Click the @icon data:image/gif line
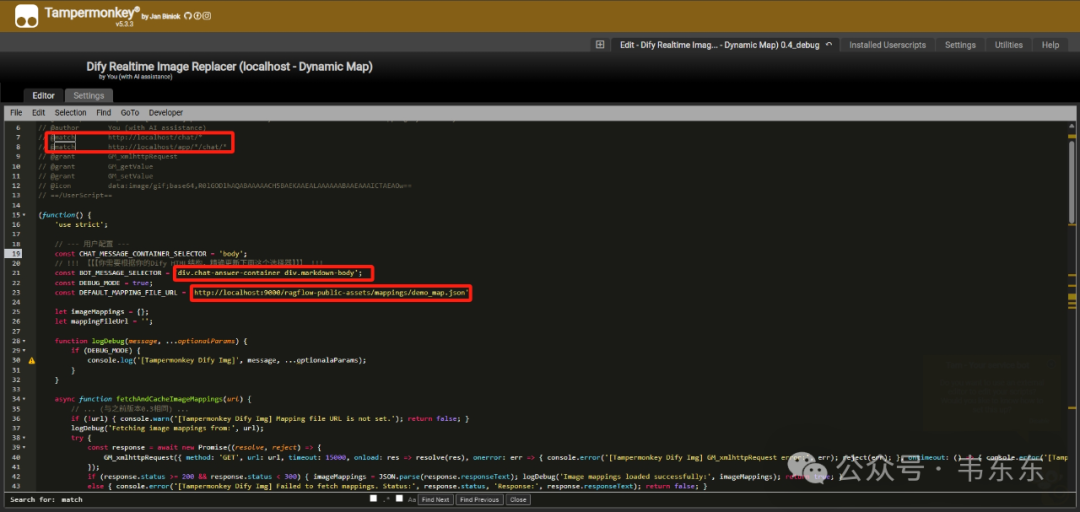The image size is (1080, 512). tap(225, 186)
